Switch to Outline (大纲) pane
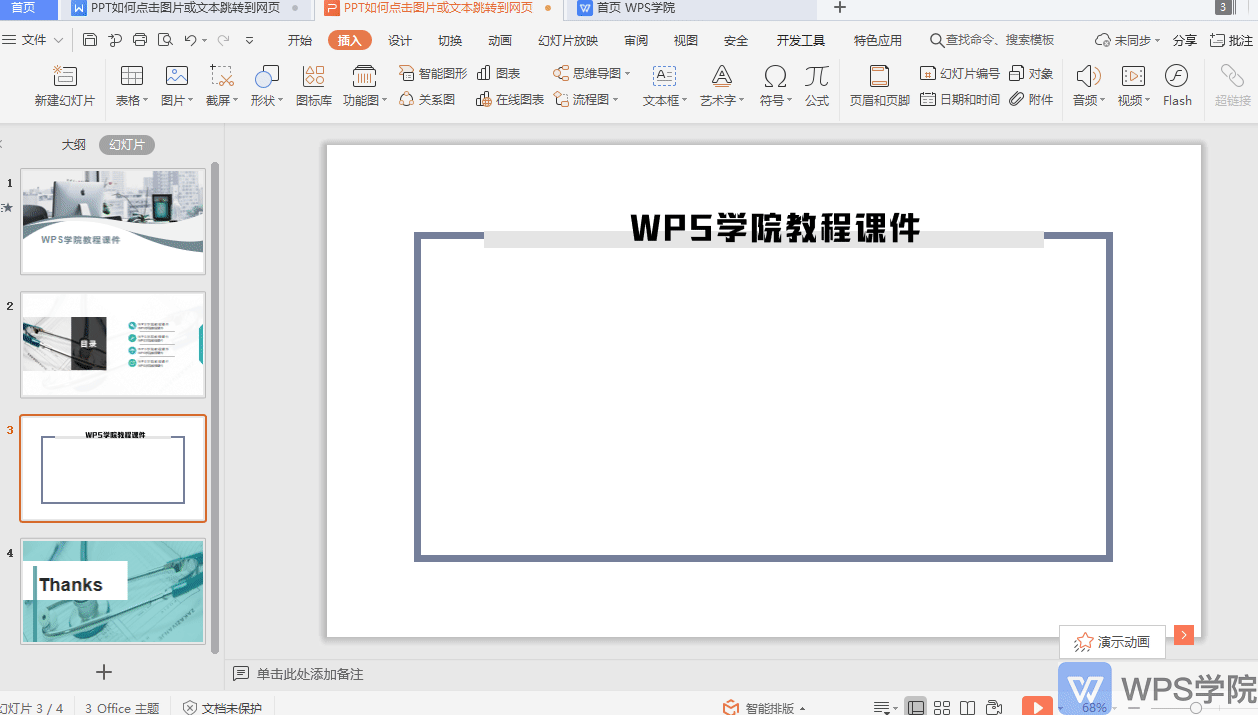The height and width of the screenshot is (715, 1258). point(73,145)
